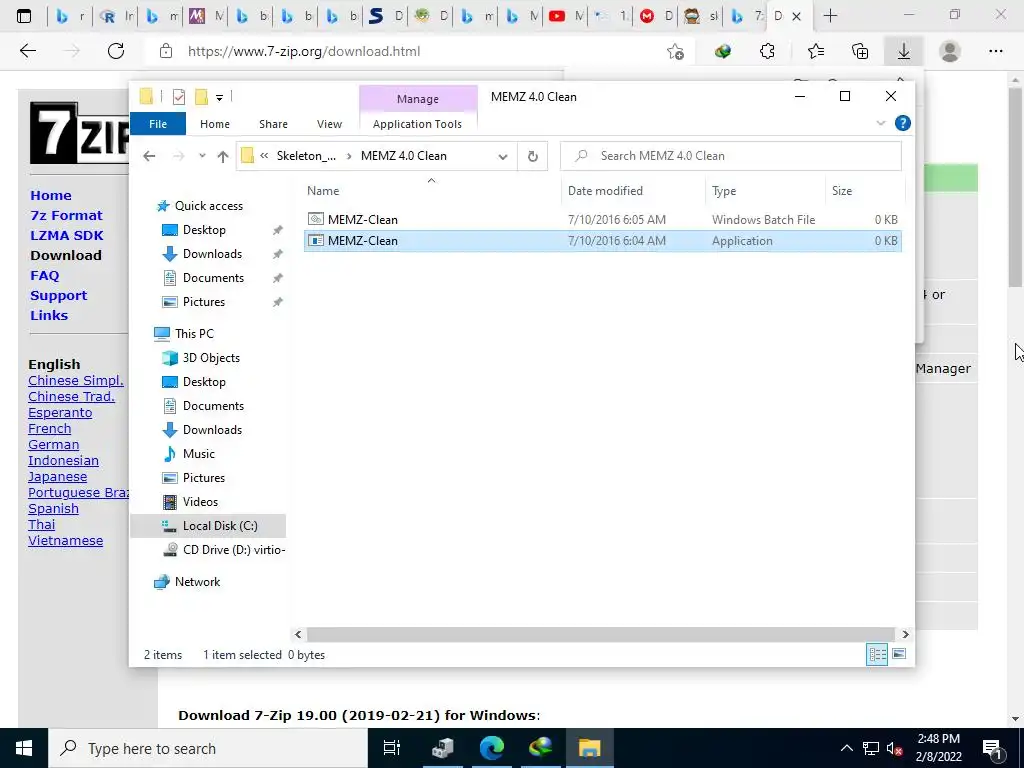Click the Search MEMZ 4.0 Clean box
Viewport: 1024px width, 768px height.
pos(731,156)
